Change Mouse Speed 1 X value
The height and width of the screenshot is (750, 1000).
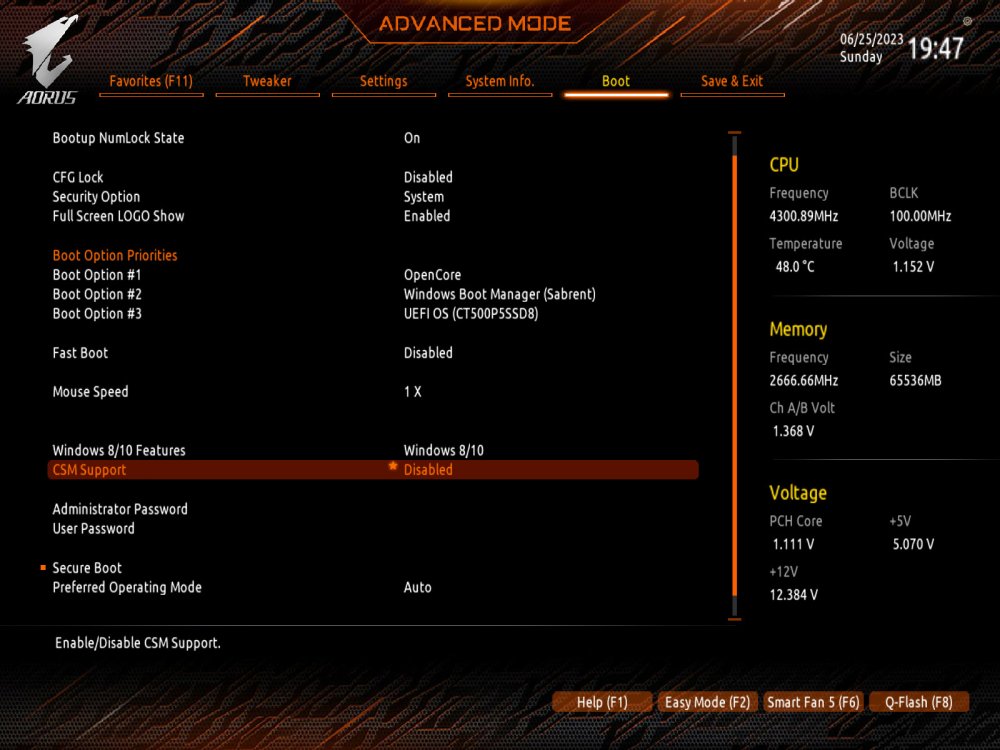(413, 392)
